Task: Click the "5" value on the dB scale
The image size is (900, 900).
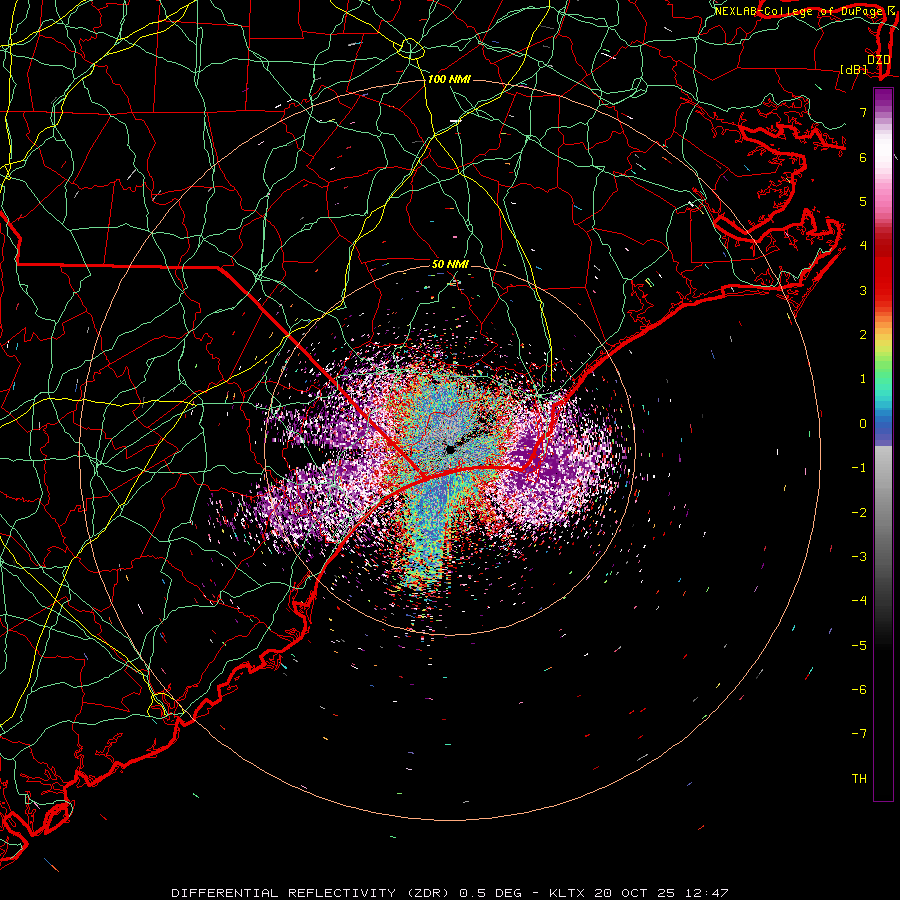Action: tap(863, 201)
